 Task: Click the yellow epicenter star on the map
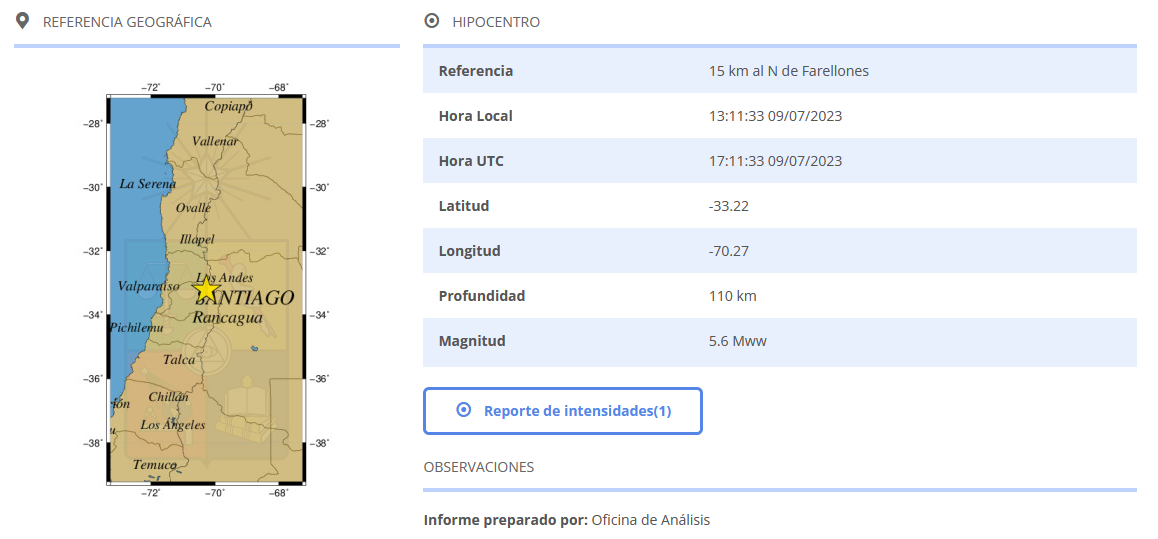click(206, 289)
